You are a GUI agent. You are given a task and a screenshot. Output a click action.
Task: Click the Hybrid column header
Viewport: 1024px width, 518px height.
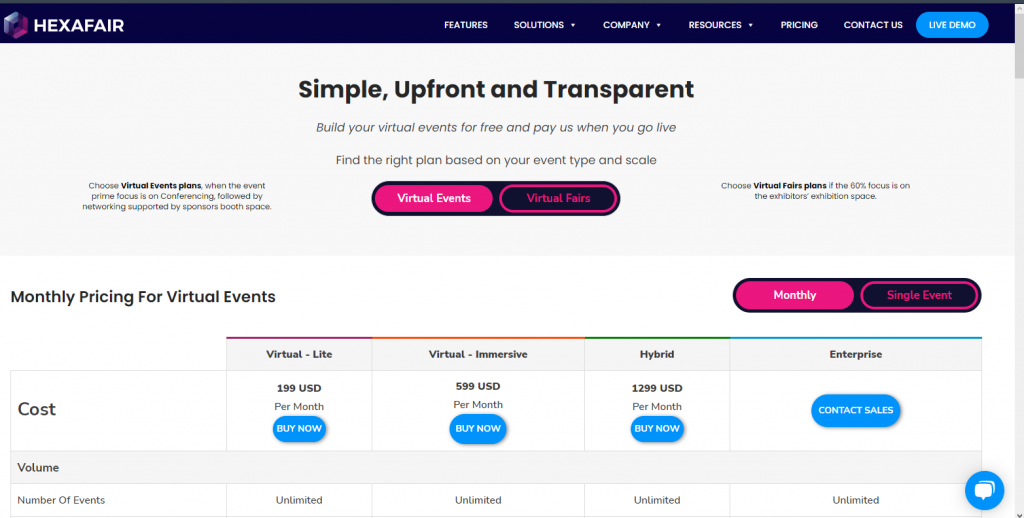click(657, 354)
